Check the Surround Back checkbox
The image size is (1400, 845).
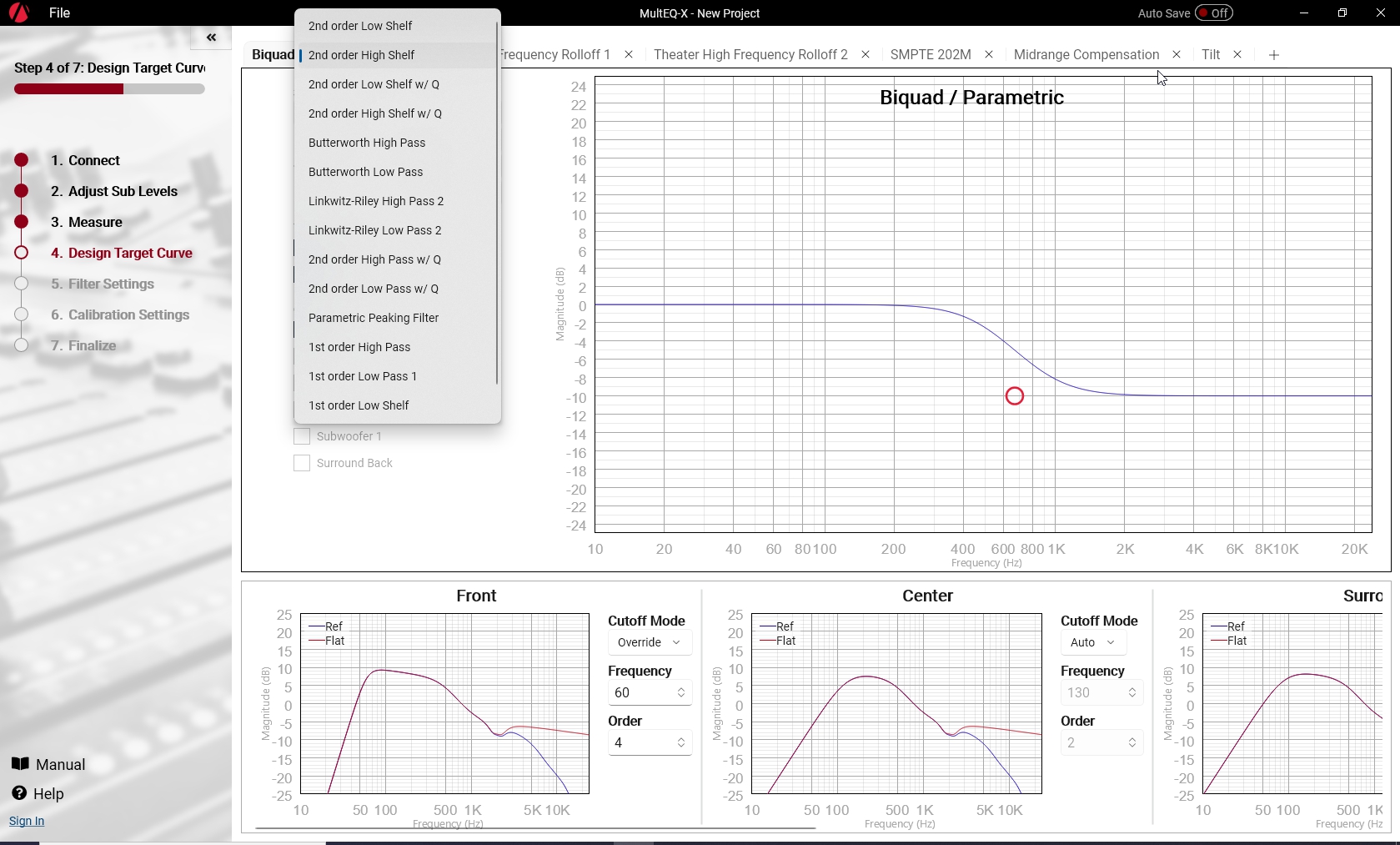click(302, 463)
